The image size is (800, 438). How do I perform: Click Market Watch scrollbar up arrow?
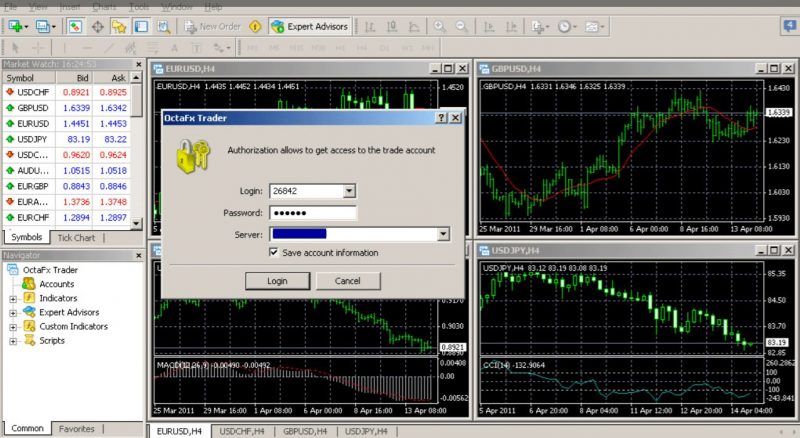pos(136,78)
